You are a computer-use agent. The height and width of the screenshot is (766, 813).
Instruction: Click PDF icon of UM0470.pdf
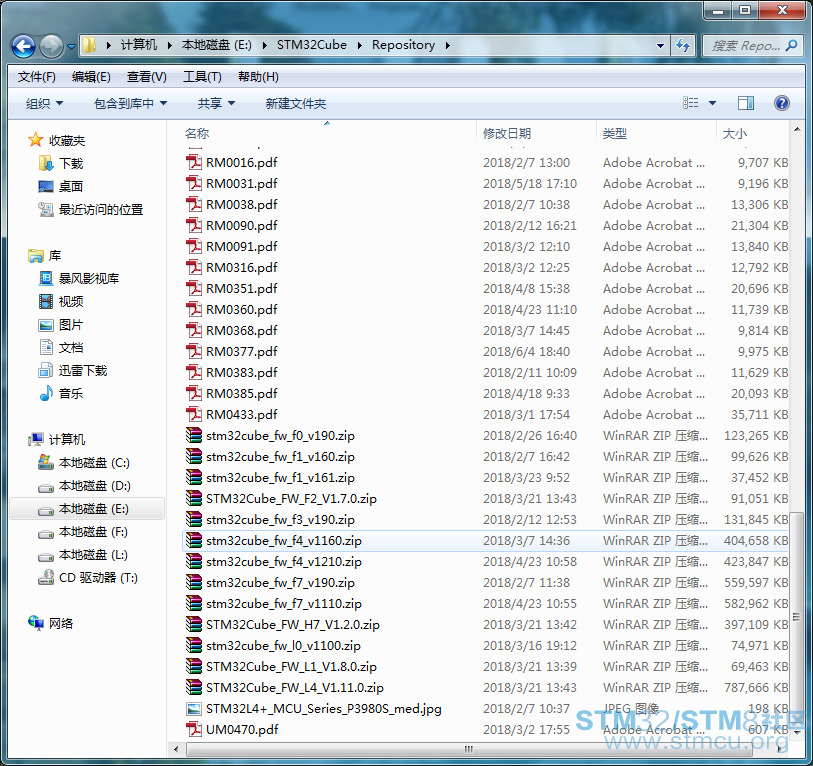pyautogui.click(x=194, y=730)
